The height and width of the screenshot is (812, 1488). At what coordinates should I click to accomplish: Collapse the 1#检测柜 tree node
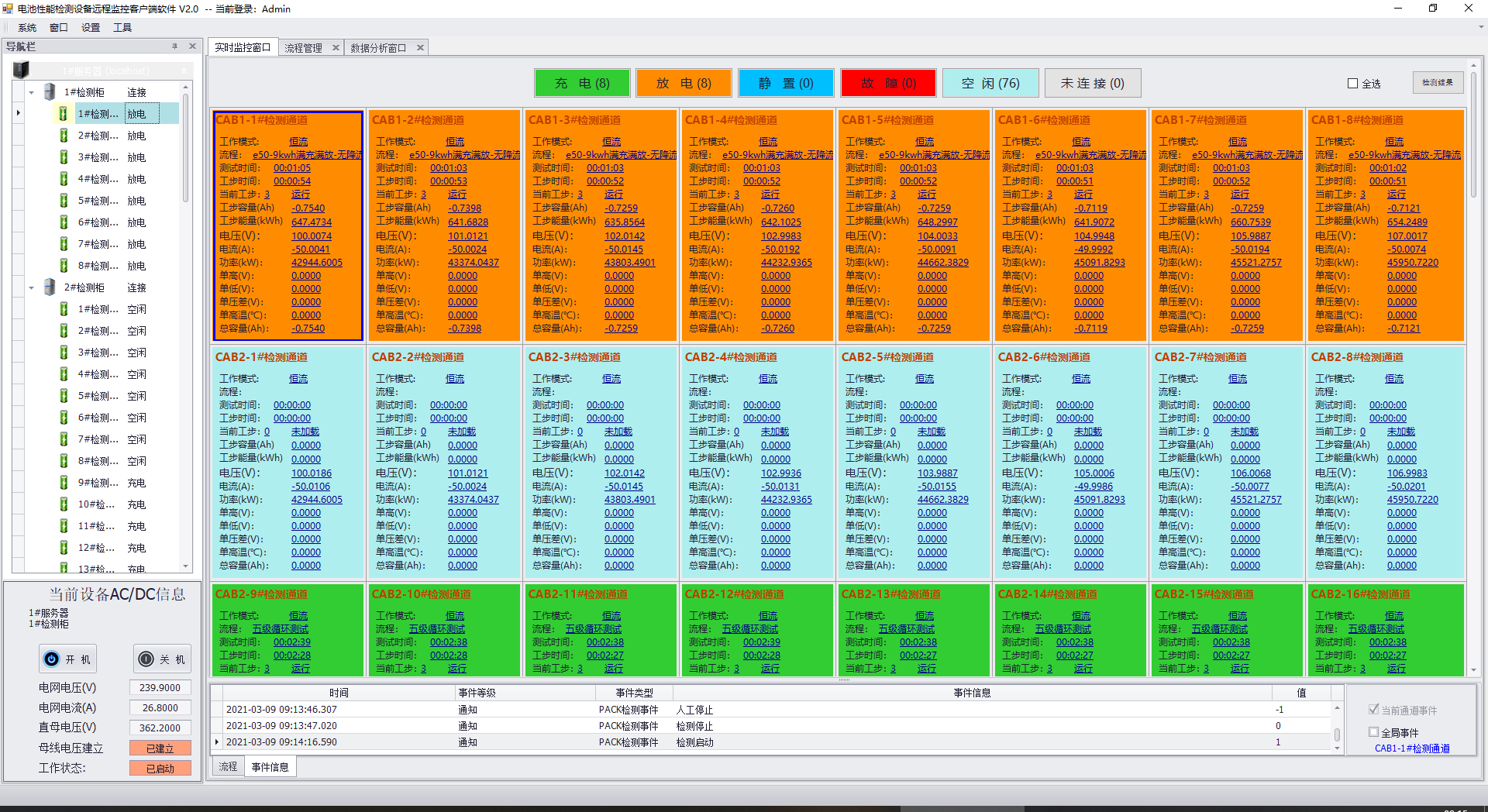click(31, 91)
